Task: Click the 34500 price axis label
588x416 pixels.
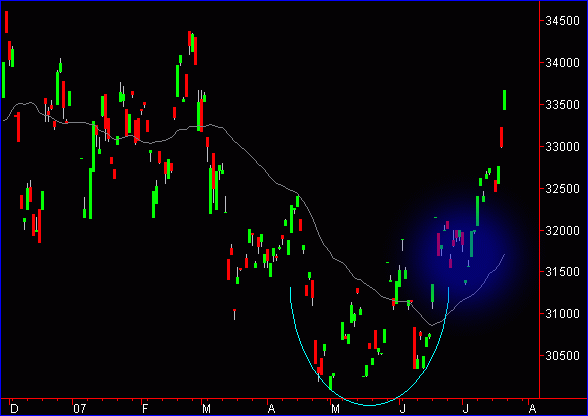Action: 562,21
